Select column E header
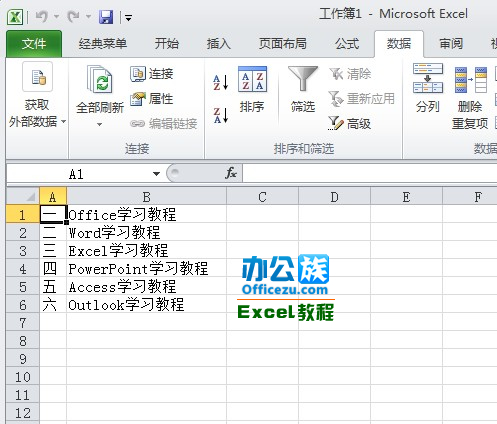 click(x=406, y=197)
